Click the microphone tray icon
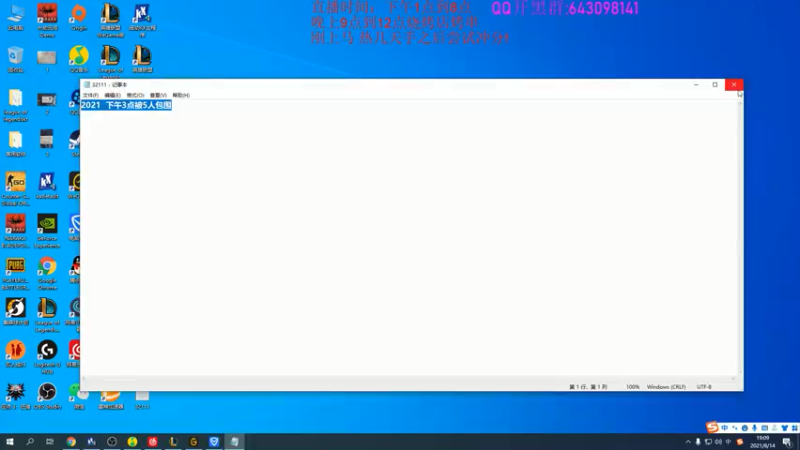This screenshot has height=450, width=800. [x=698, y=442]
